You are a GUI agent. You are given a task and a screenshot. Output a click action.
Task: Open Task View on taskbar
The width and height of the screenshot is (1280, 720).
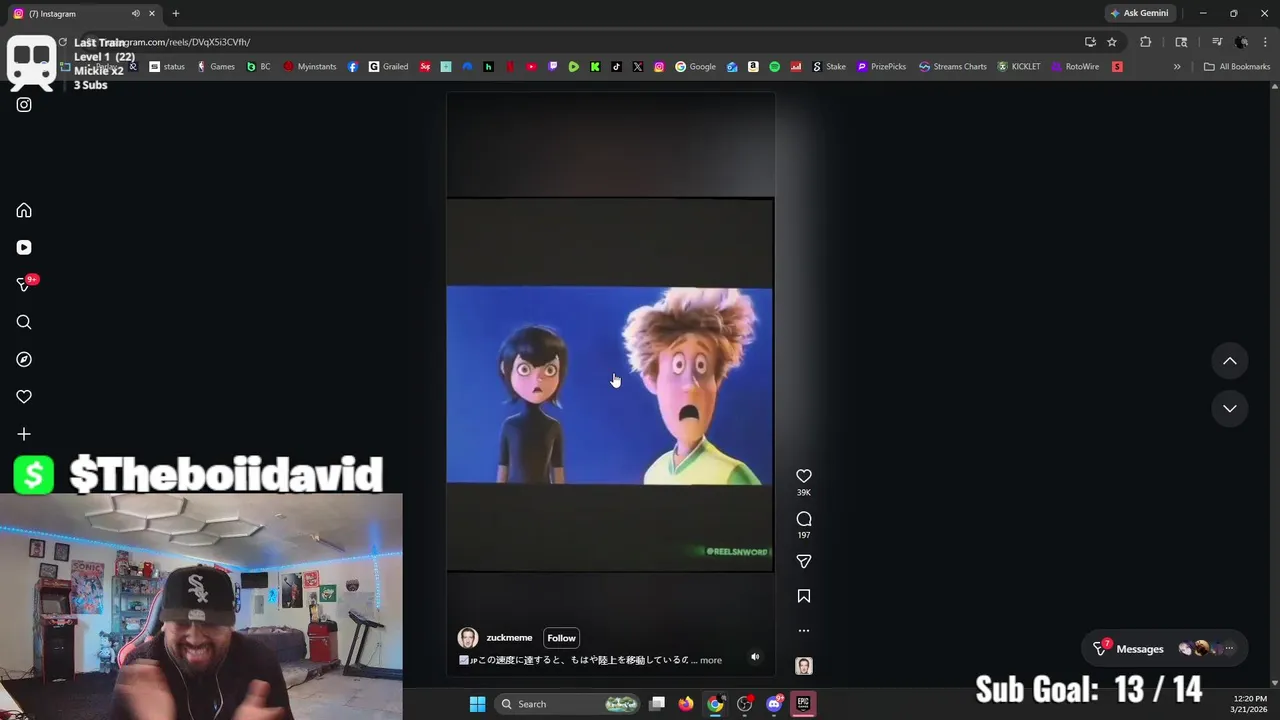tap(657, 704)
